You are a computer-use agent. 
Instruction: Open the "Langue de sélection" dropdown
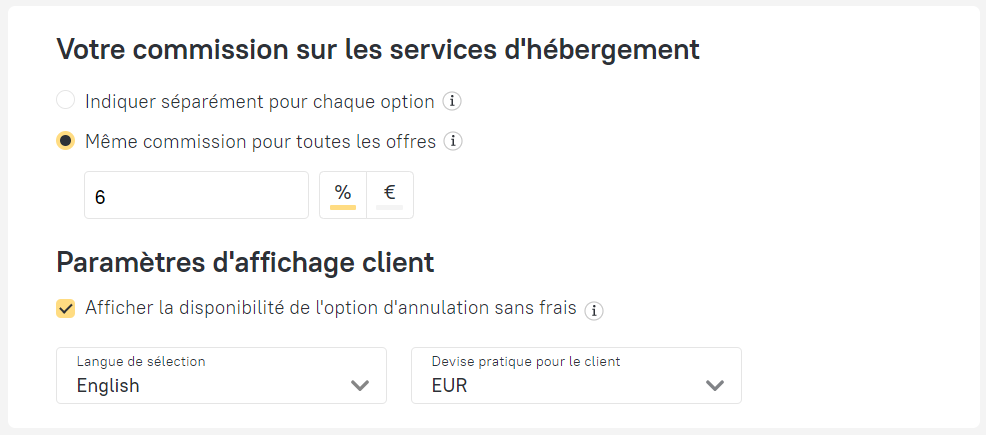coord(221,375)
